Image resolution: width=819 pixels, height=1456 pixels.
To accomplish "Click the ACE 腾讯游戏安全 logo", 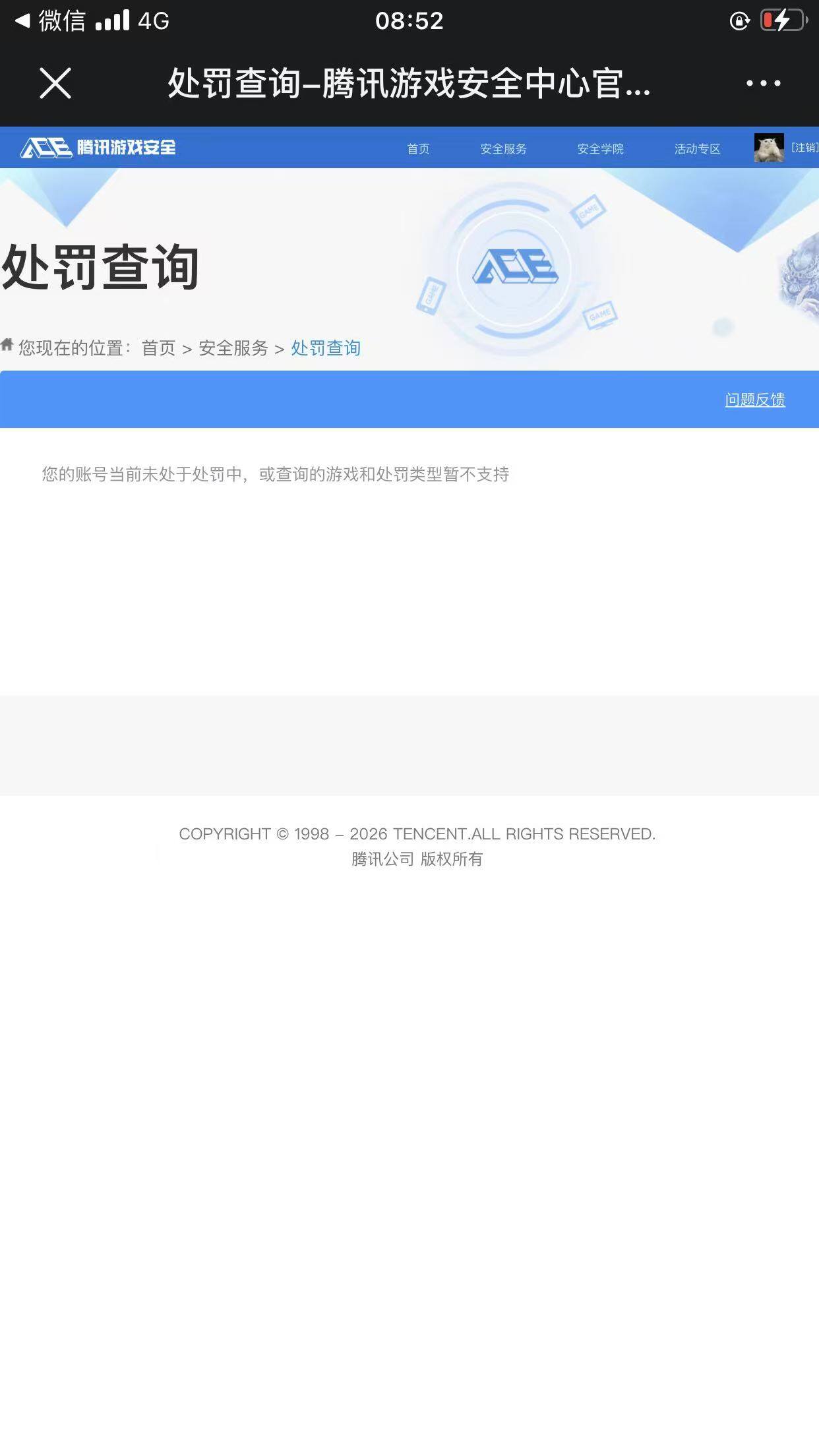I will tap(98, 147).
